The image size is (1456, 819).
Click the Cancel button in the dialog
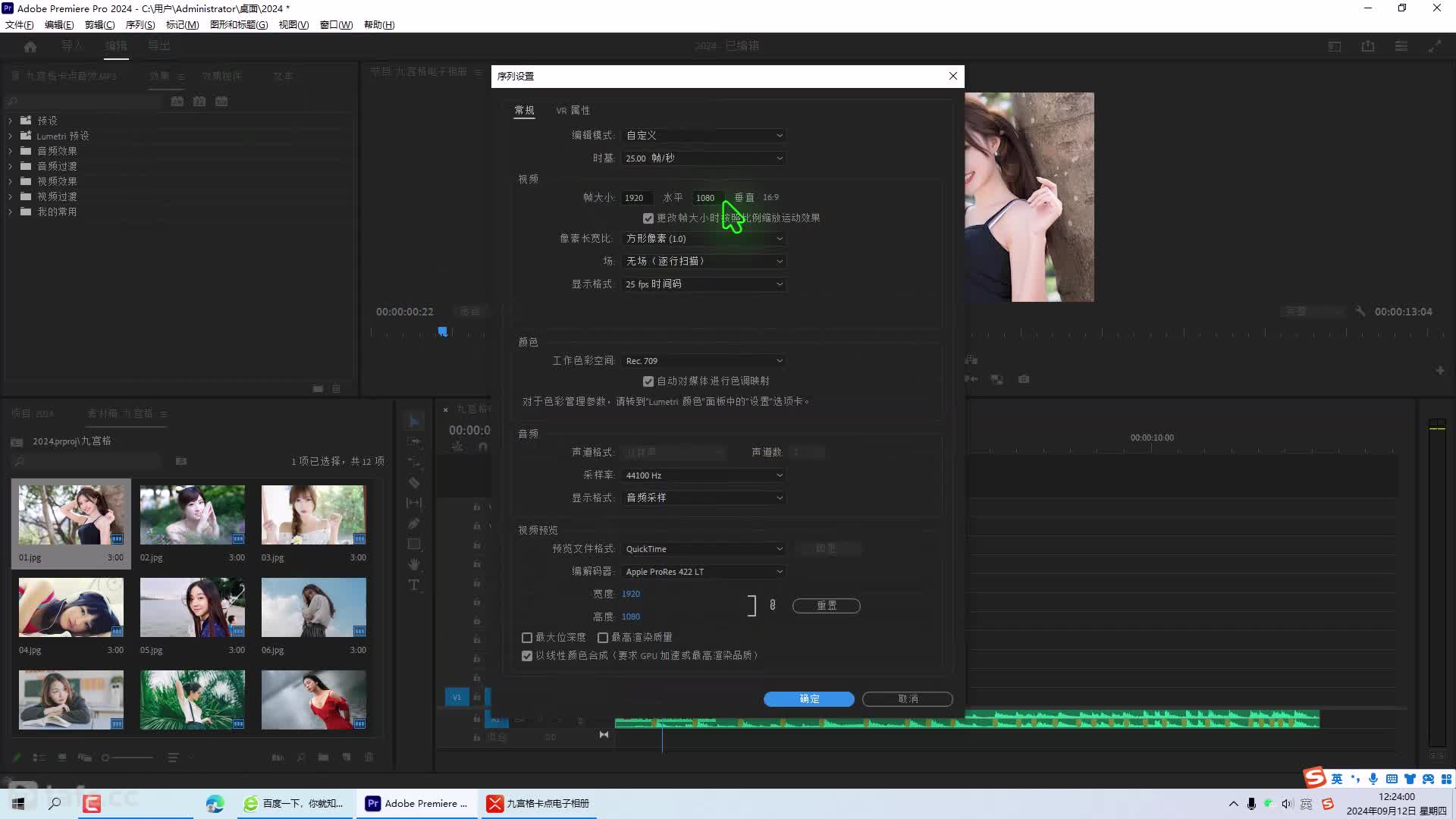(907, 698)
